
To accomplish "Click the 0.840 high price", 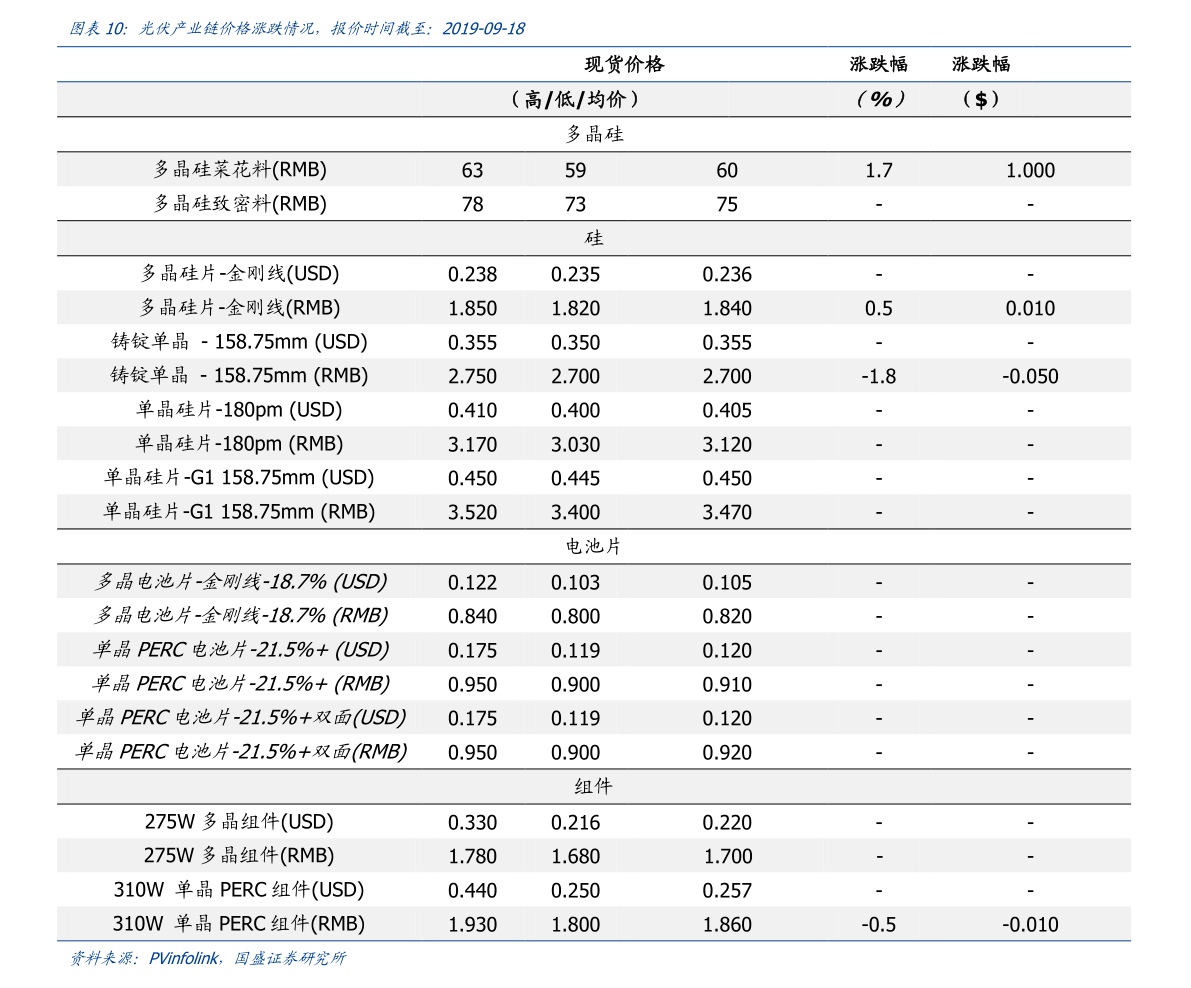I will pyautogui.click(x=472, y=616).
